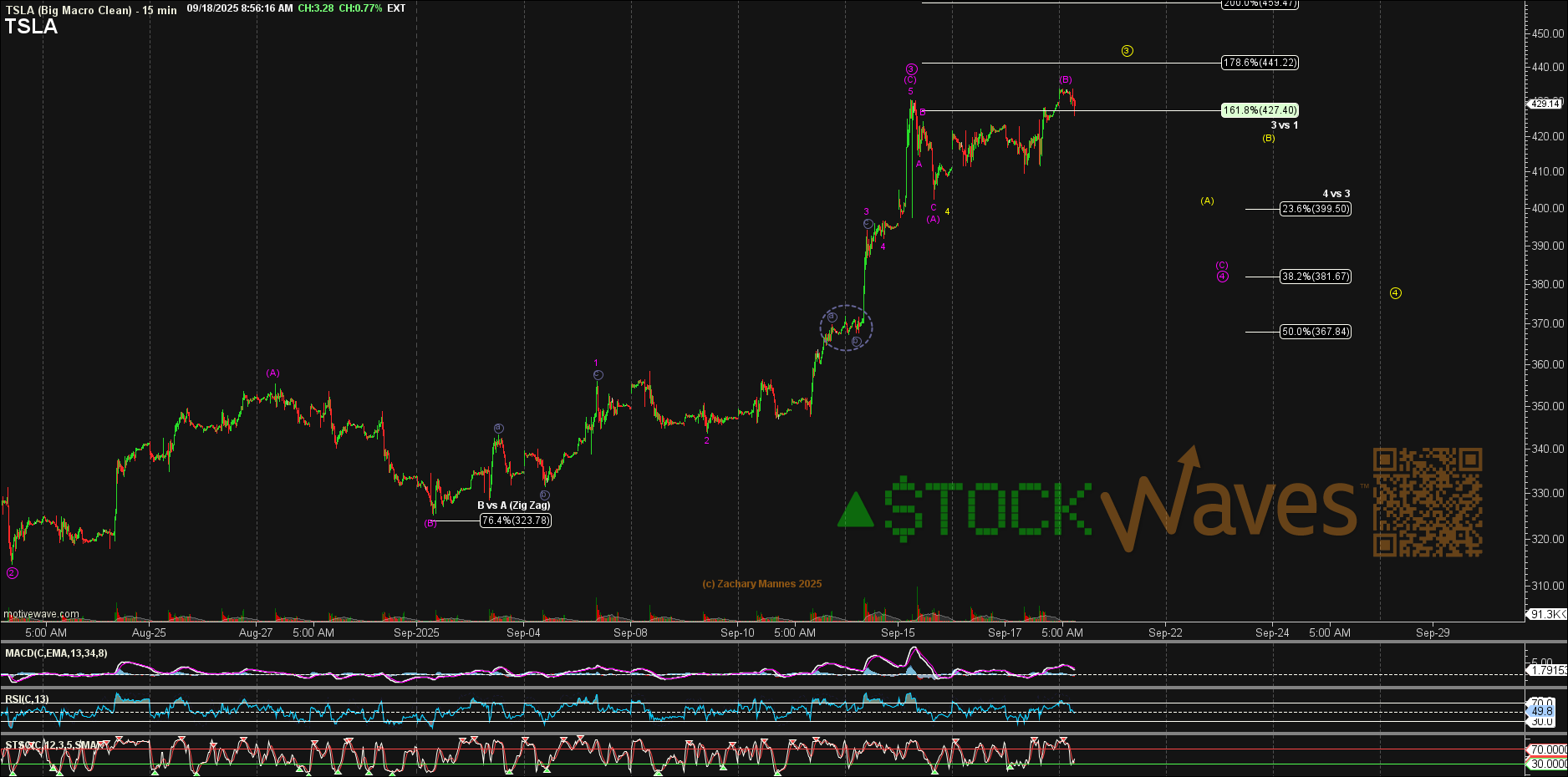Click the TSLA ticker title
The height and width of the screenshot is (777, 1568).
32,27
